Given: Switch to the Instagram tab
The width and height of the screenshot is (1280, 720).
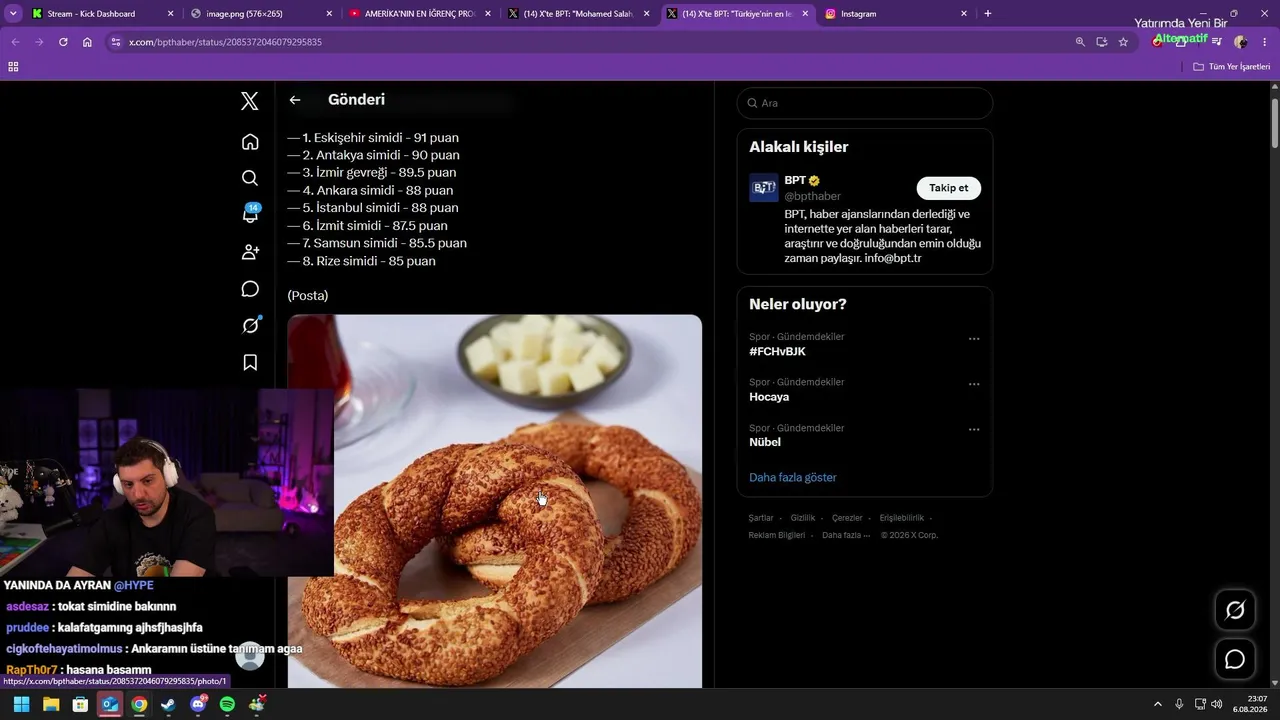Looking at the screenshot, I should point(896,14).
